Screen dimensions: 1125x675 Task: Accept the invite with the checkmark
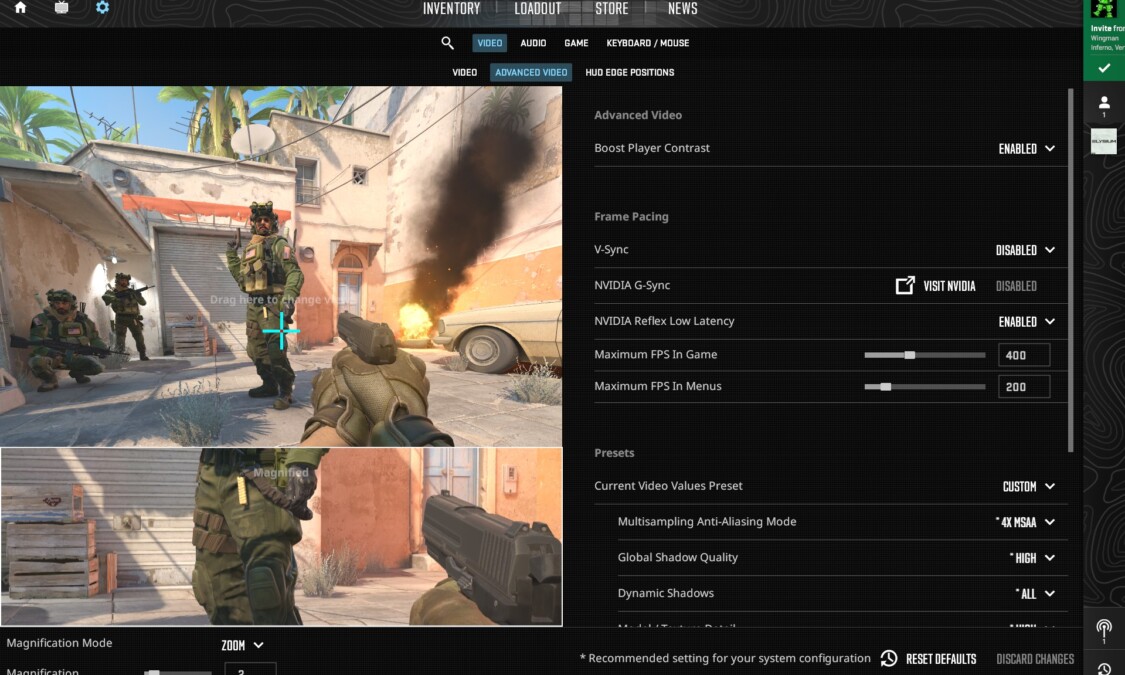pos(1104,68)
